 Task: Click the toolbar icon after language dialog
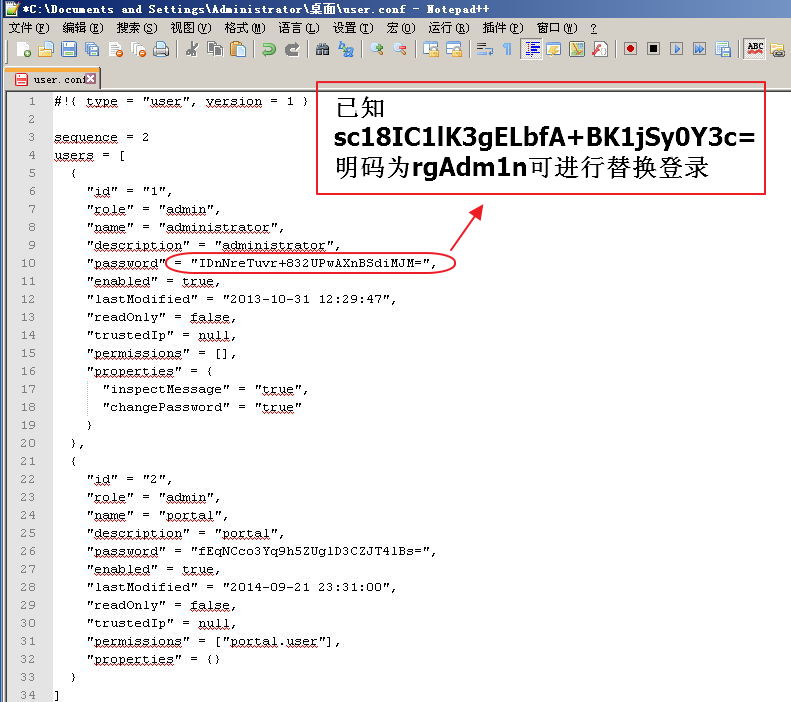pos(577,49)
